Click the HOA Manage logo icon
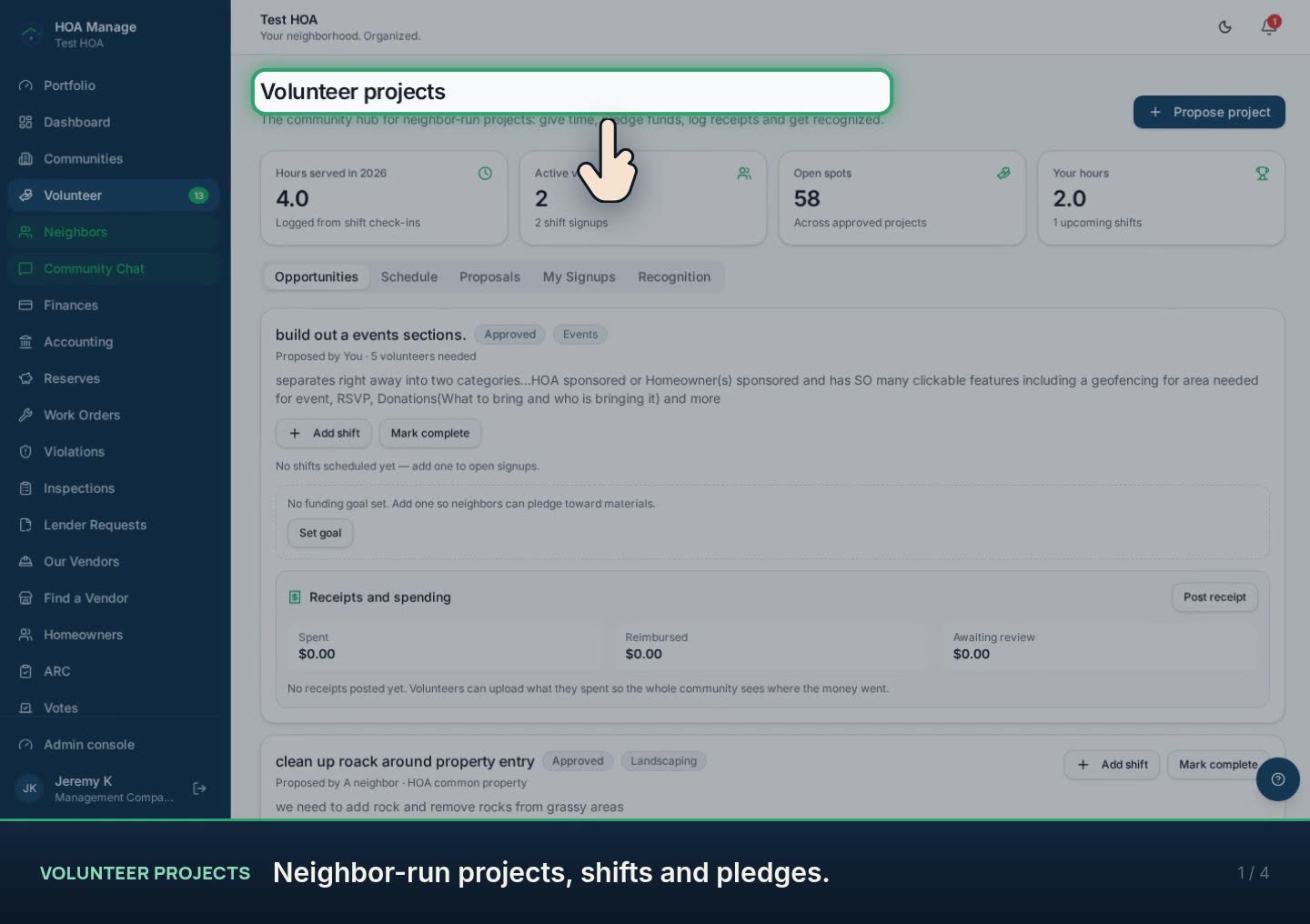 coord(31,35)
